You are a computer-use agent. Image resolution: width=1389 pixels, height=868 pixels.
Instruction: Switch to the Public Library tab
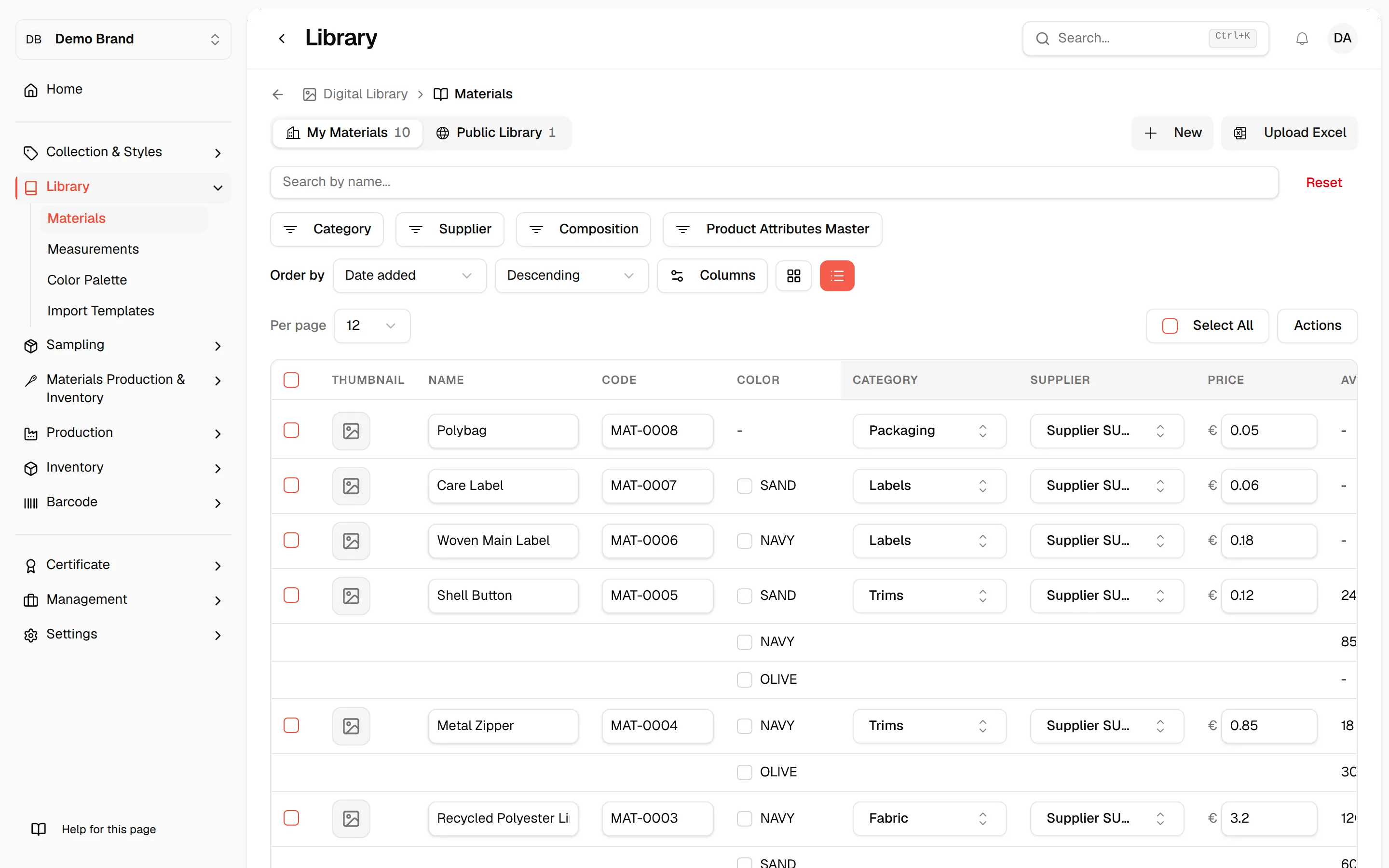click(496, 133)
